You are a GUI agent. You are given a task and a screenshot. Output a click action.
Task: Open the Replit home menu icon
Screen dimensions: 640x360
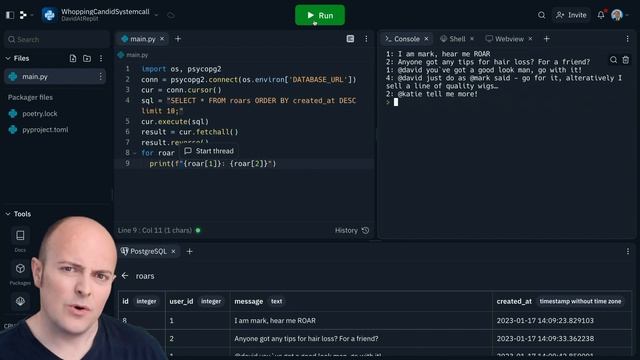24,15
